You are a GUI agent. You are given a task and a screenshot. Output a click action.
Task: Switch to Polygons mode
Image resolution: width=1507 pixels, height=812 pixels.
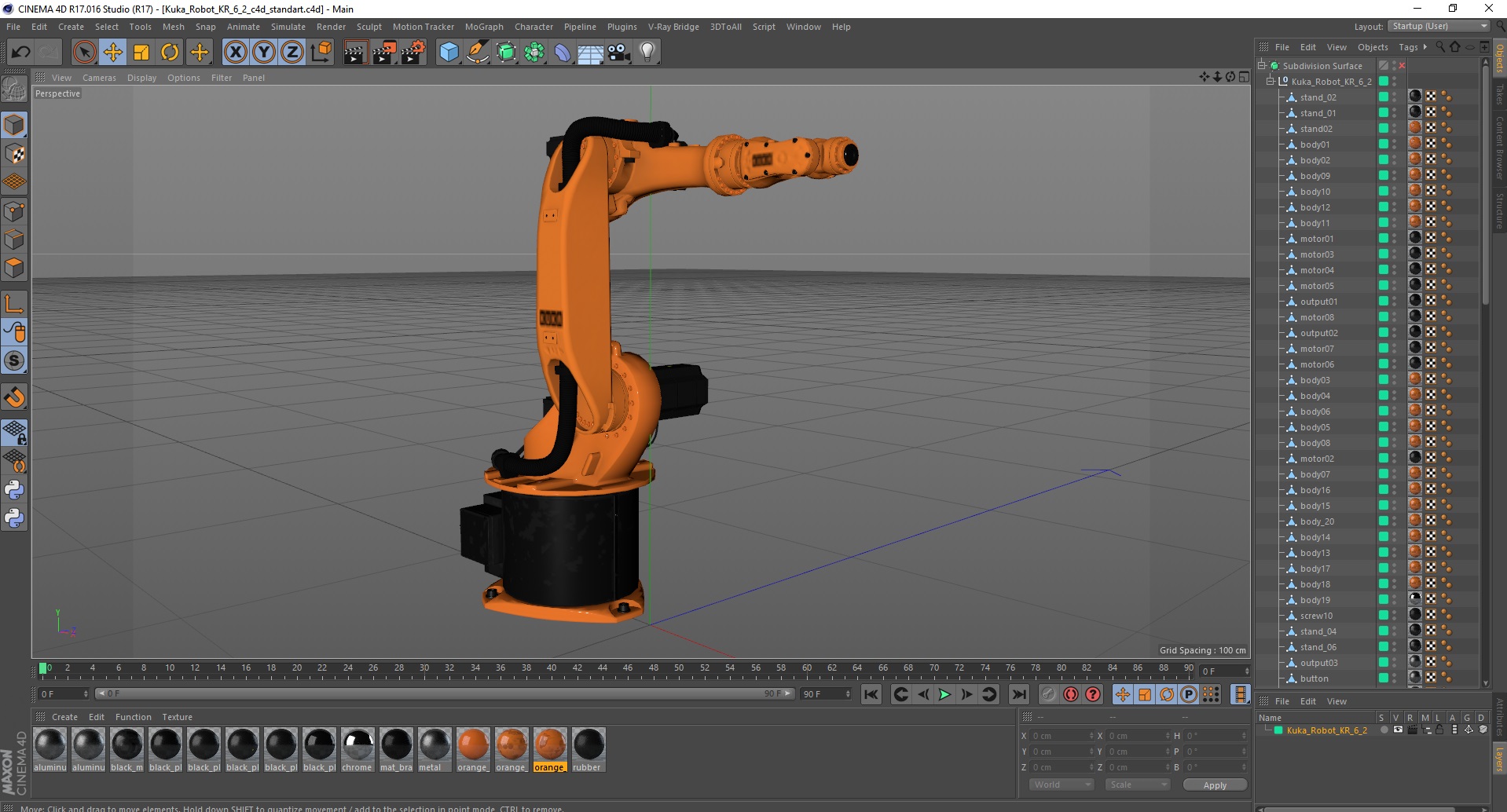tap(14, 268)
